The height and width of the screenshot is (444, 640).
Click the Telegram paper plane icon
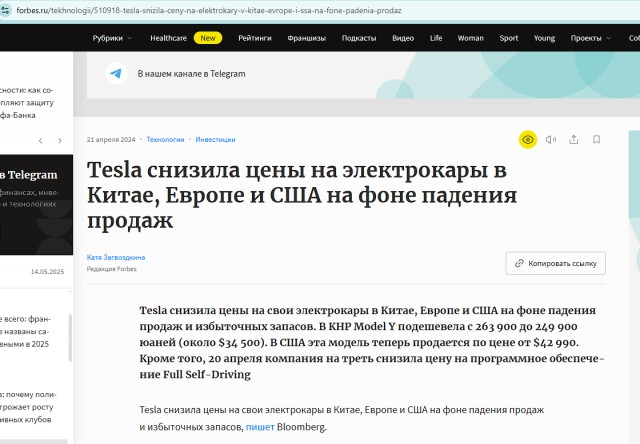coord(116,73)
